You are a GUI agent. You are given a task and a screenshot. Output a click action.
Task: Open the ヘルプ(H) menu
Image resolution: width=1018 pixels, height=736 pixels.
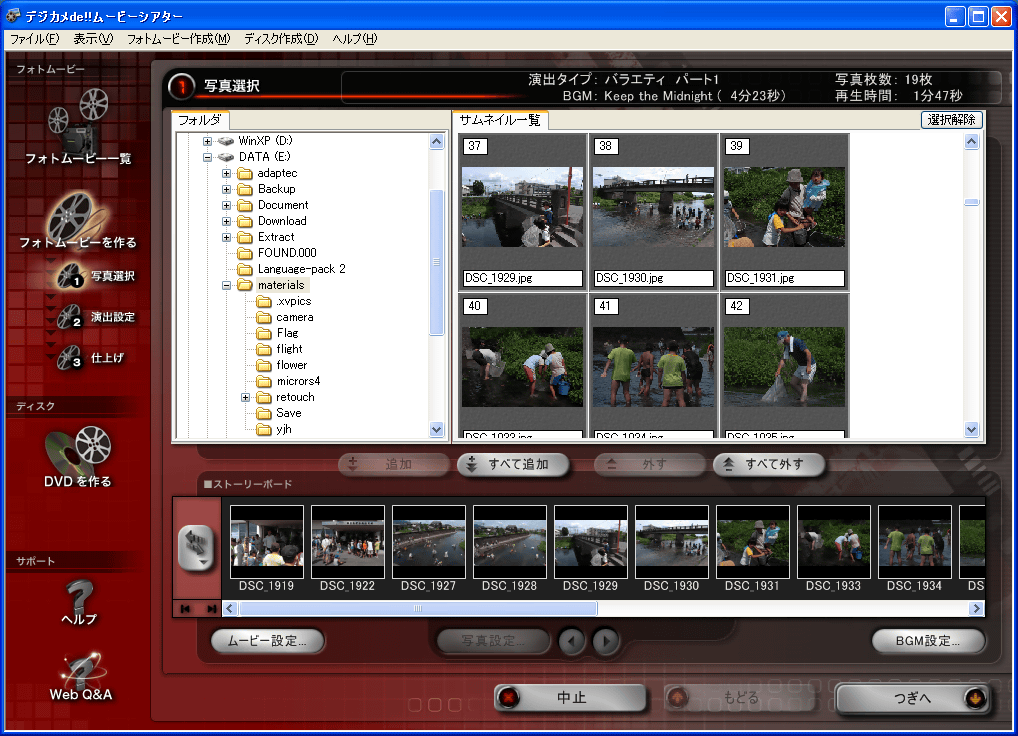coord(354,39)
